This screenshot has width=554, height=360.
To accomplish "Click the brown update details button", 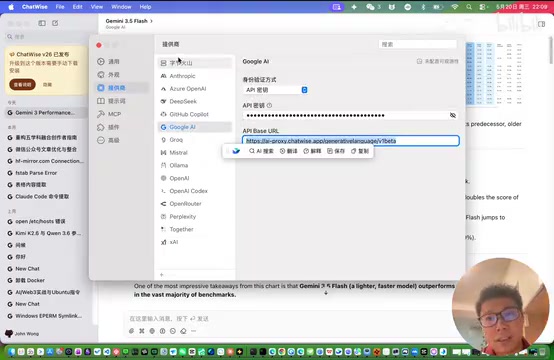I will 22,84.
